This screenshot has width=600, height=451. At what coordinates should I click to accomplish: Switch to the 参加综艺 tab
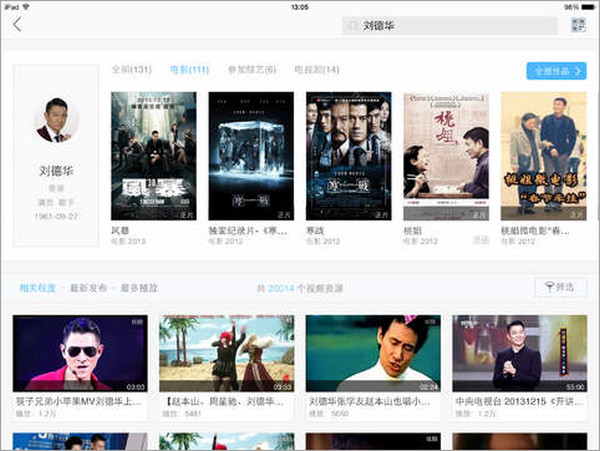[252, 70]
